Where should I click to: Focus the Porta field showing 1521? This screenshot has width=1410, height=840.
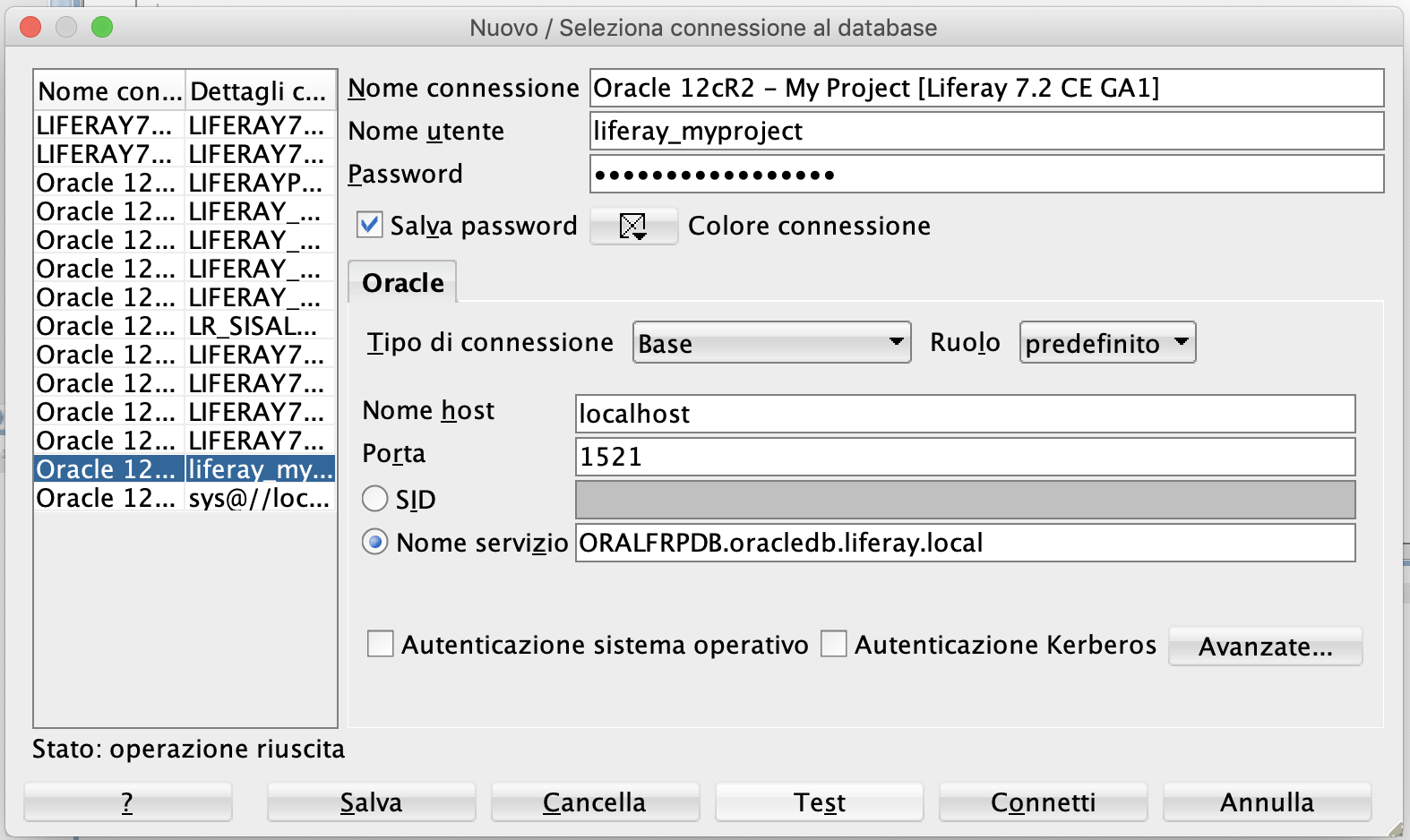(x=965, y=457)
